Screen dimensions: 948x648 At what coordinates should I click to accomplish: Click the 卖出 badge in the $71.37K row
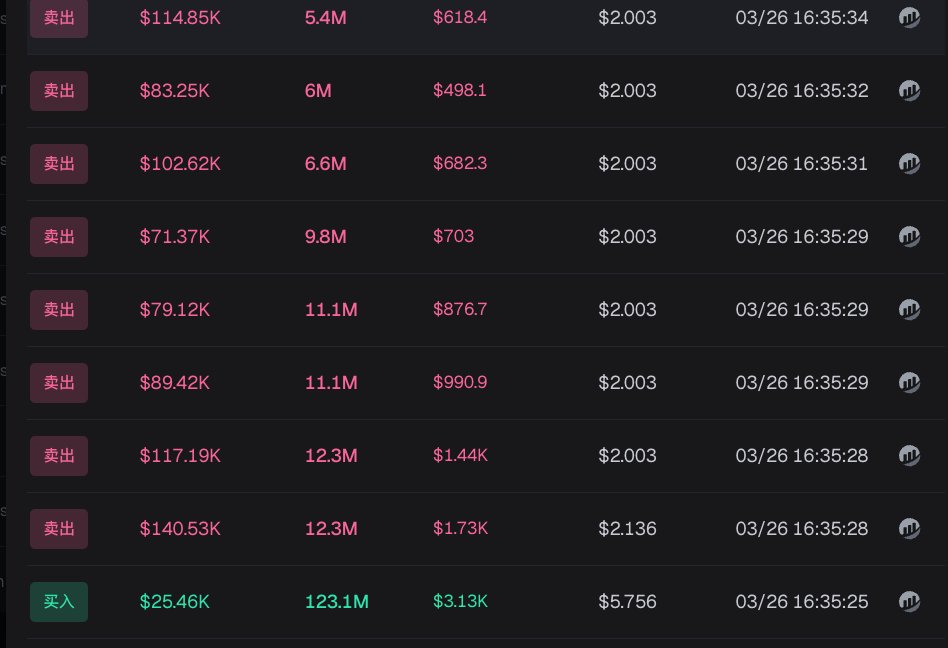(59, 237)
